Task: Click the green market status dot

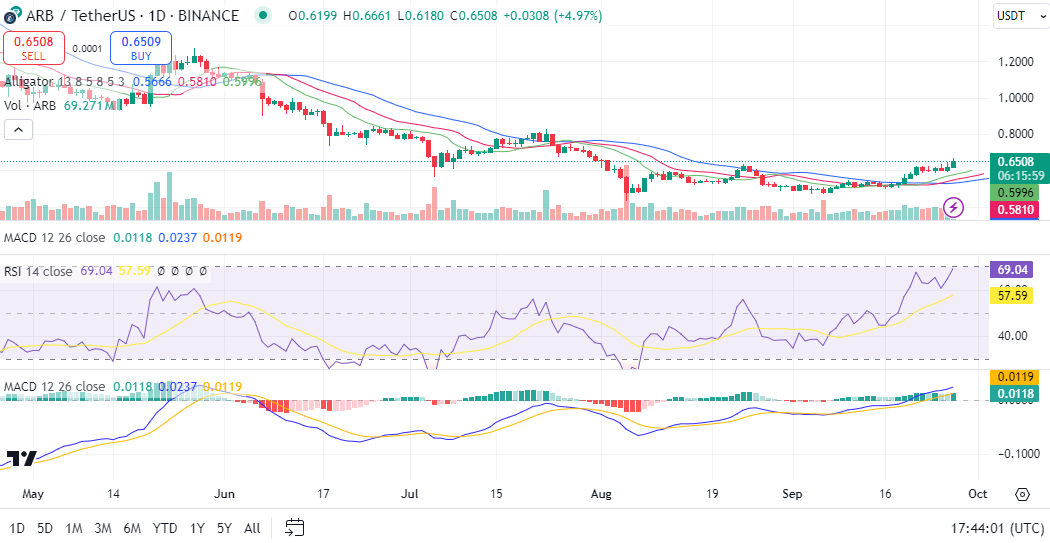Action: [265, 15]
